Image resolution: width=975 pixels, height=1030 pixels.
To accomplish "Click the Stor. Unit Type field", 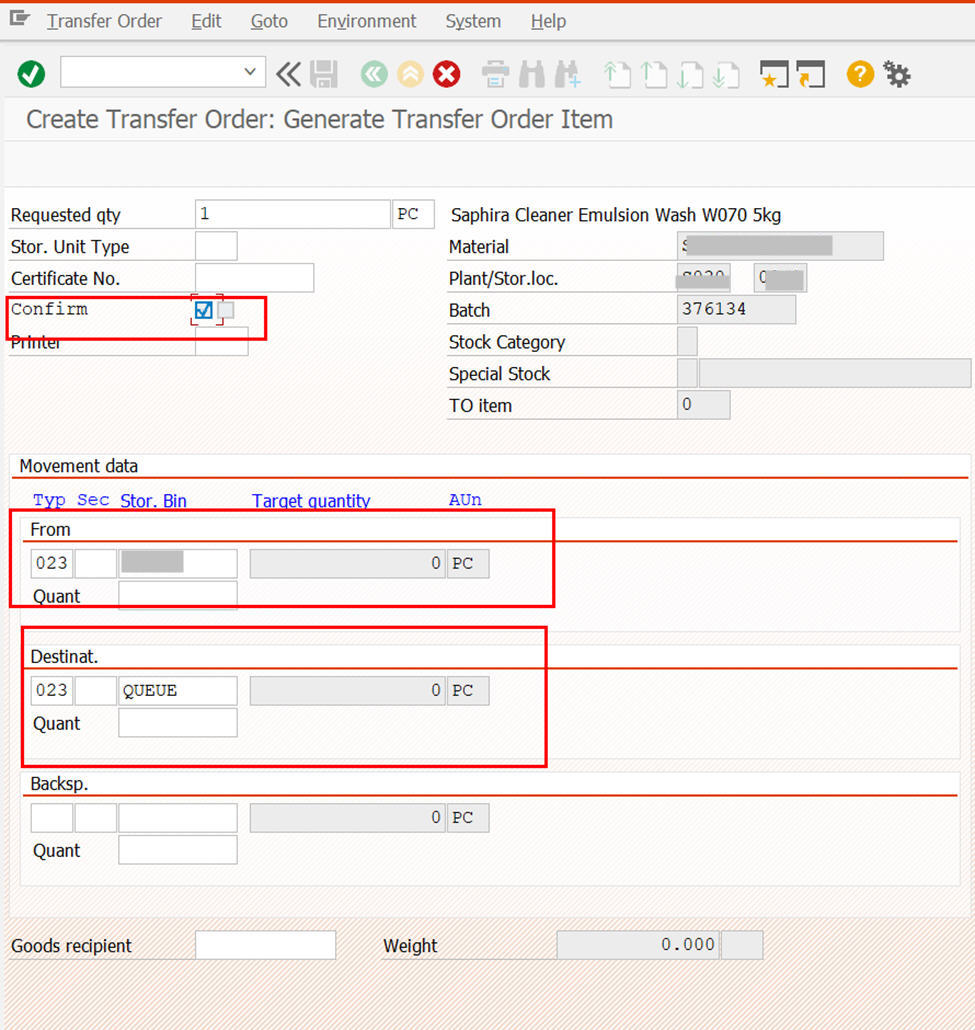I will click(216, 246).
